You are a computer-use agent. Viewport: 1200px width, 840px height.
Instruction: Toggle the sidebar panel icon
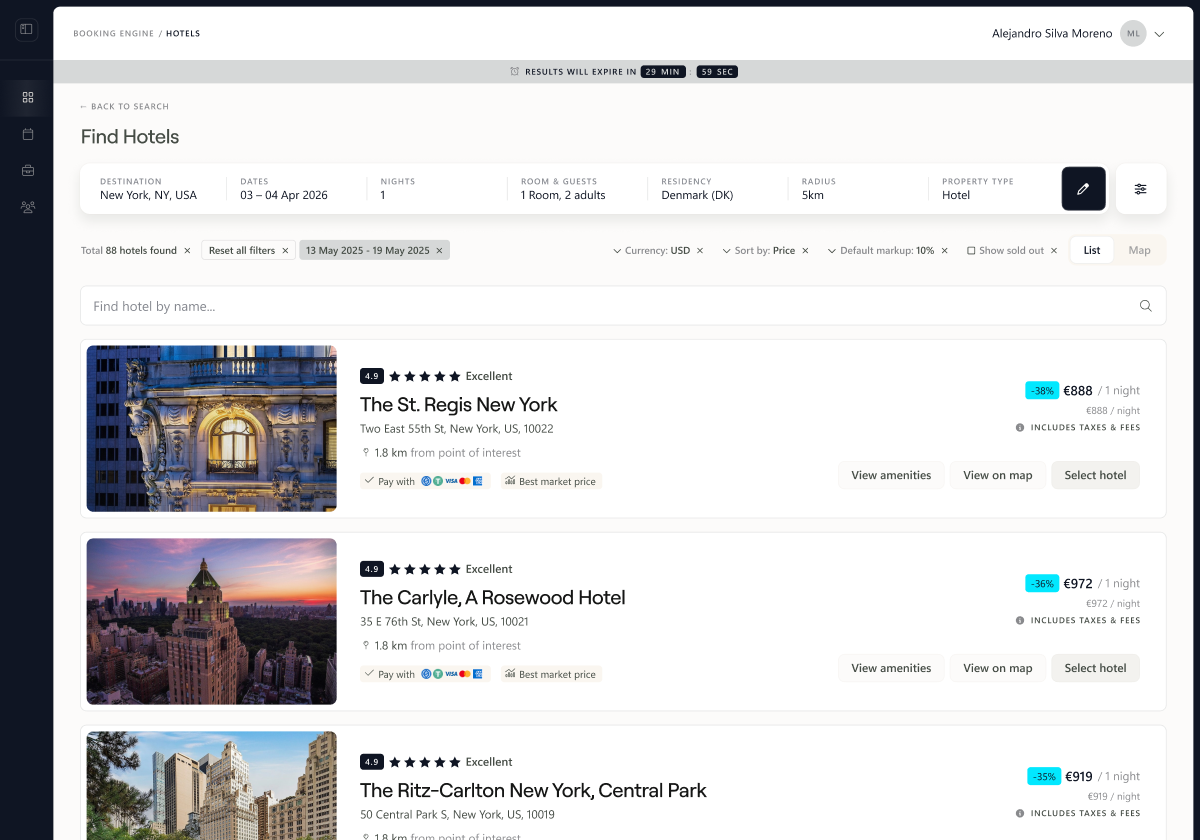click(27, 30)
